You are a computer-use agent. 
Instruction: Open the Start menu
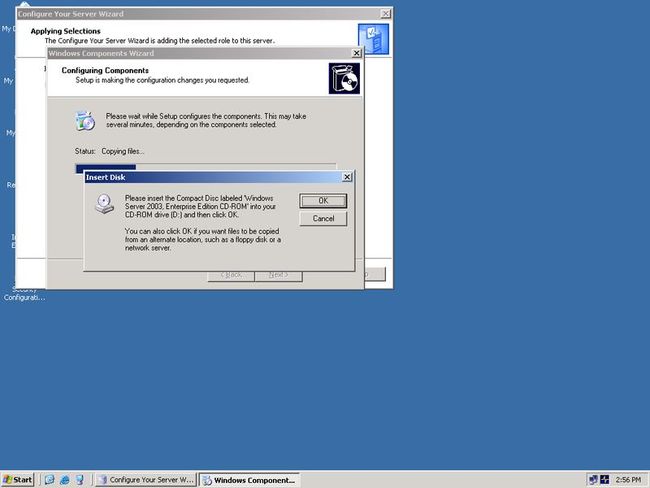(17, 480)
